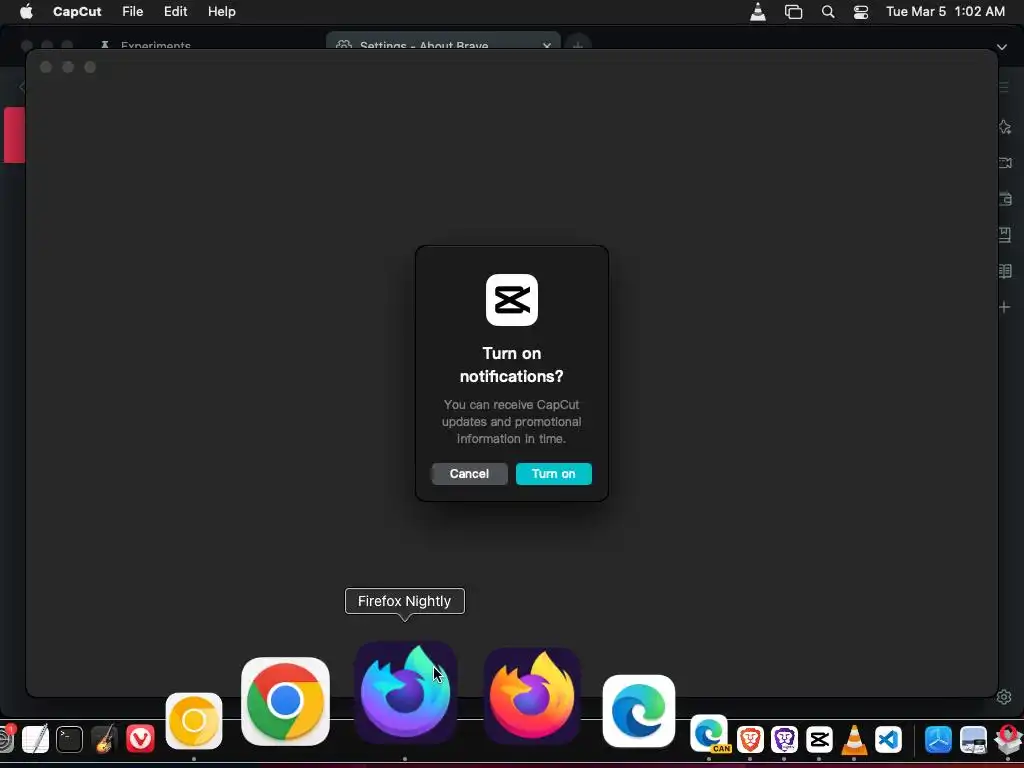Image resolution: width=1024 pixels, height=768 pixels.
Task: Open the Apple menu
Action: click(x=26, y=11)
